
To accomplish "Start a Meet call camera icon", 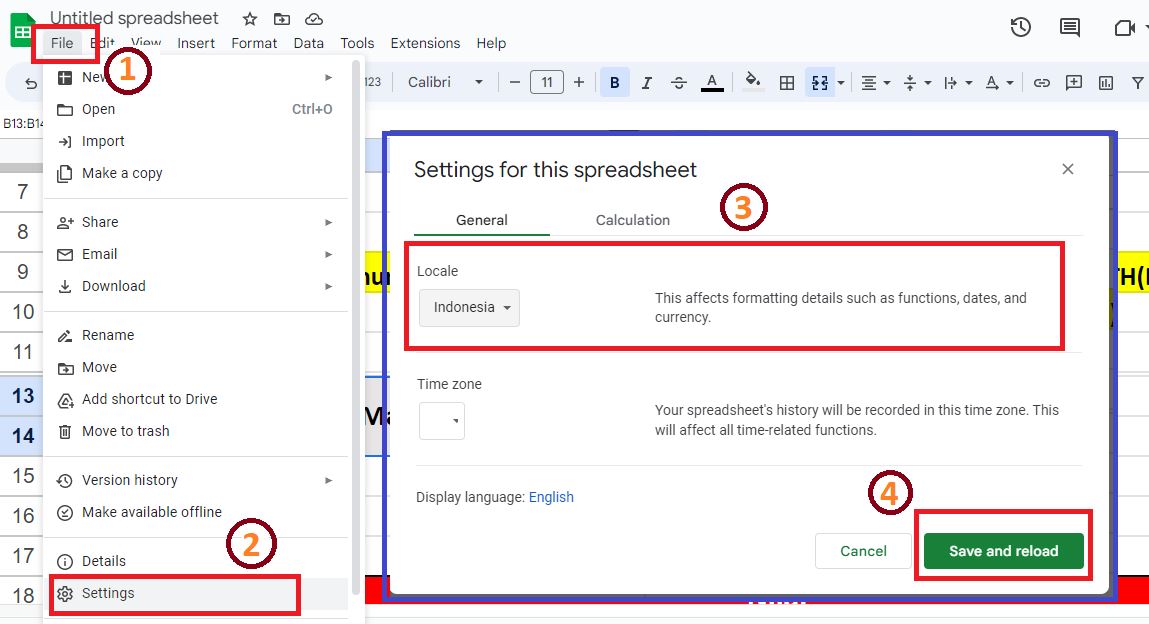I will click(x=1123, y=28).
